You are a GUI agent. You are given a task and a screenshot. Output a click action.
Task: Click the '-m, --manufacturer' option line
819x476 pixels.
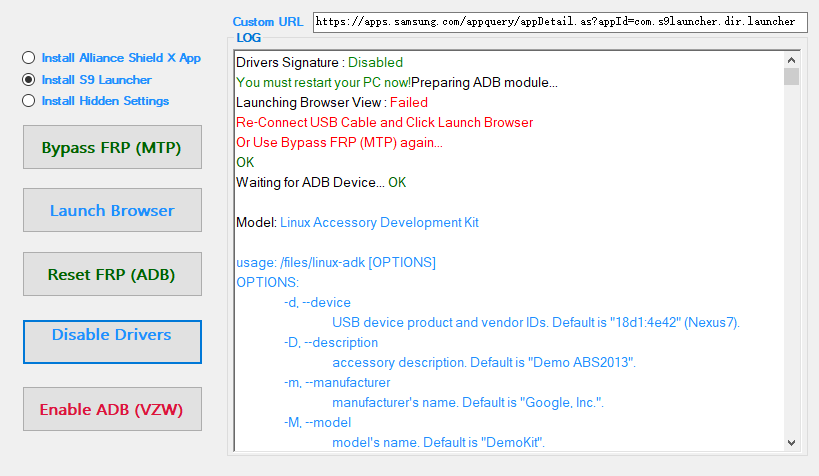pos(337,382)
